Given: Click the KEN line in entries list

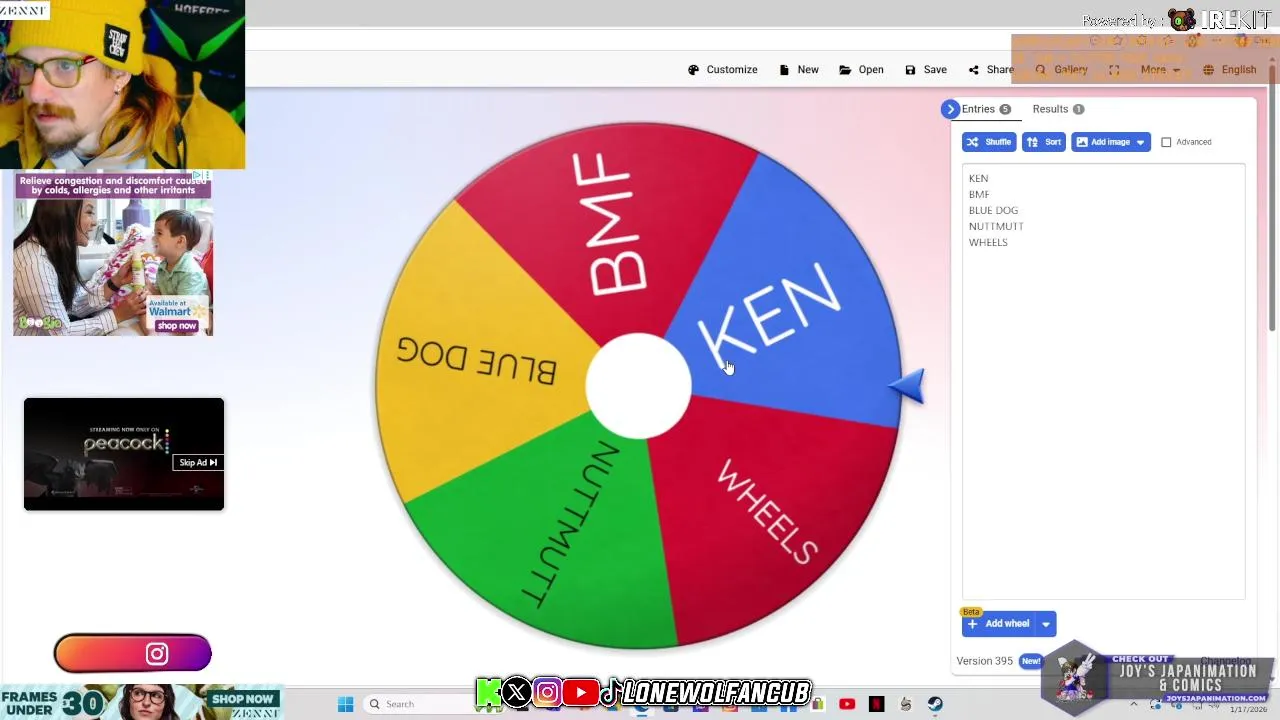Looking at the screenshot, I should pos(978,179).
